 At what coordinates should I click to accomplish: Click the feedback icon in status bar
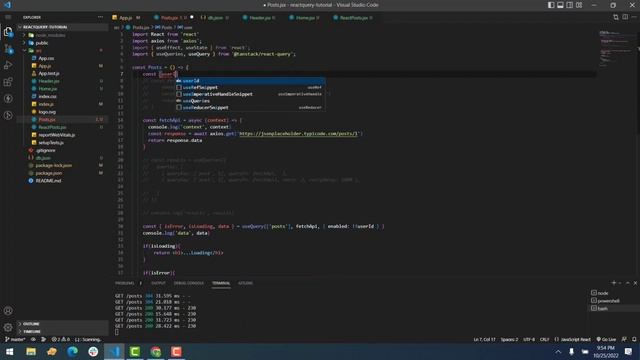624,339
